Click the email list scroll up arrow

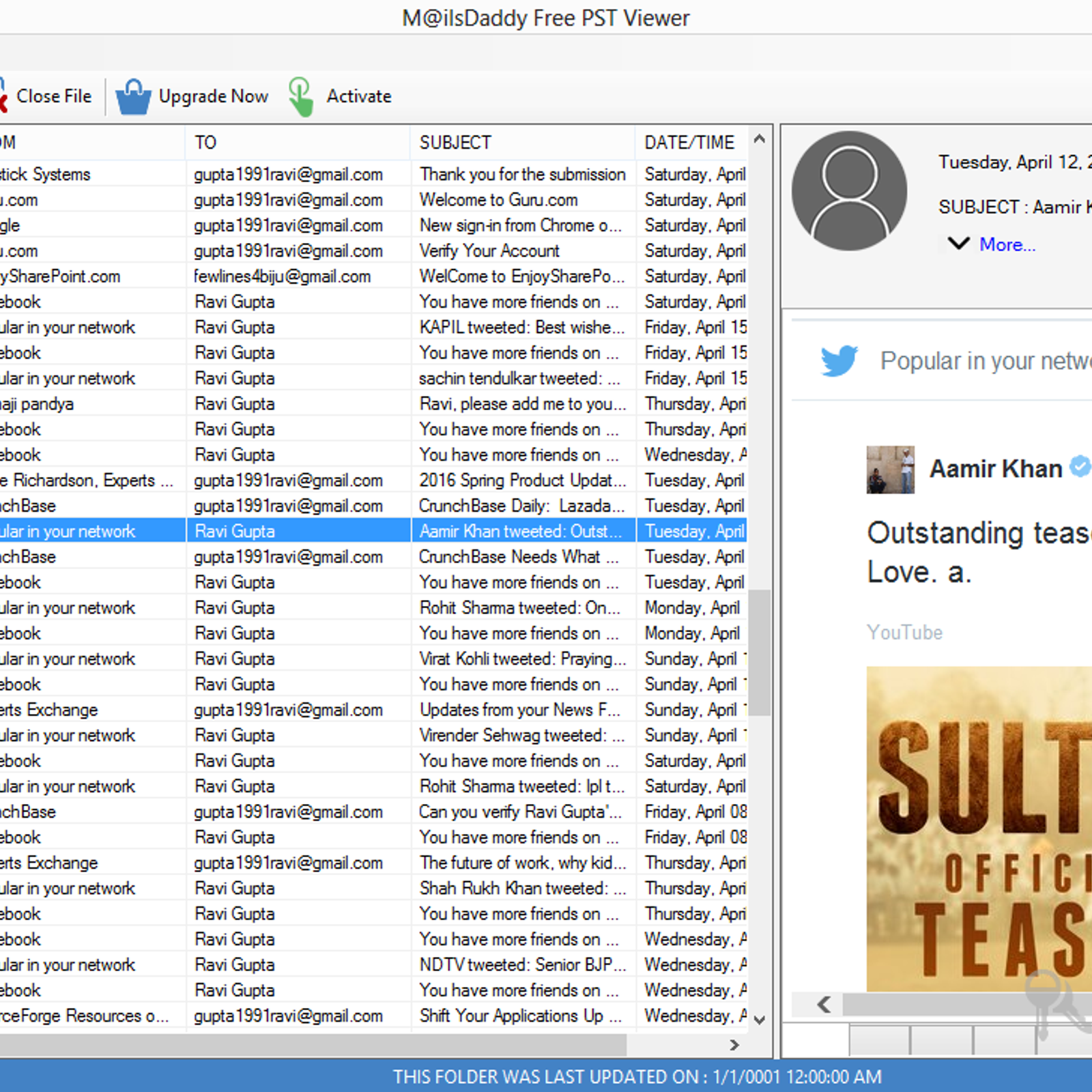[759, 139]
